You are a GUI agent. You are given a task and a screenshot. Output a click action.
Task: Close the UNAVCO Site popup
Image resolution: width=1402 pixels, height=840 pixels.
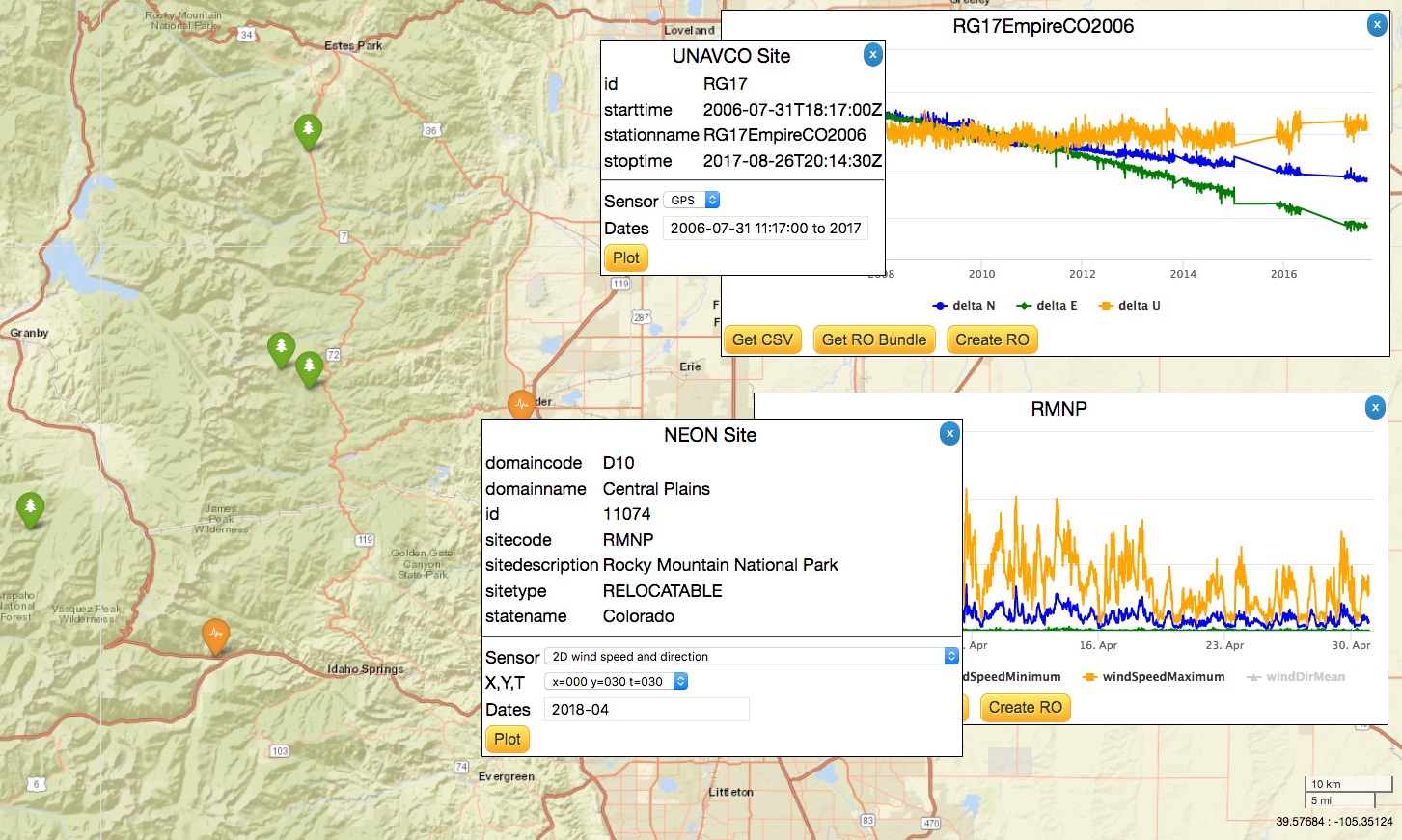click(872, 55)
